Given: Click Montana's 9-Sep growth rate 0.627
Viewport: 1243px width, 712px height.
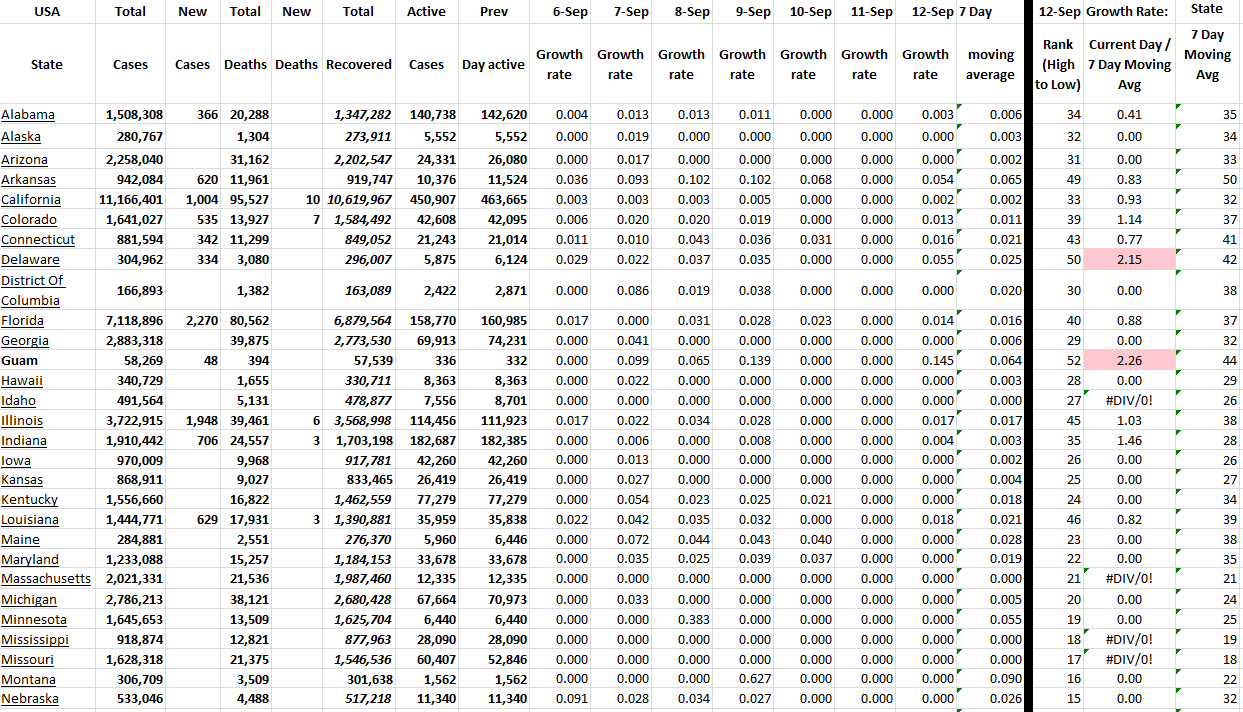Looking at the screenshot, I should (x=742, y=679).
